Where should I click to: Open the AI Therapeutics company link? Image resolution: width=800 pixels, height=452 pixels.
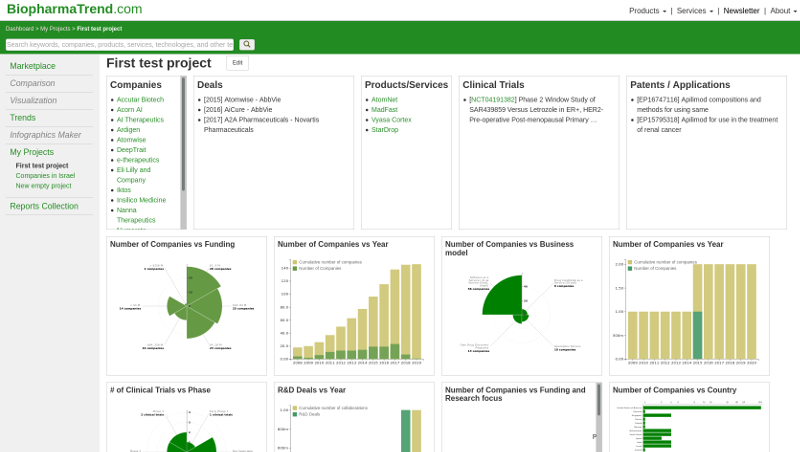140,119
